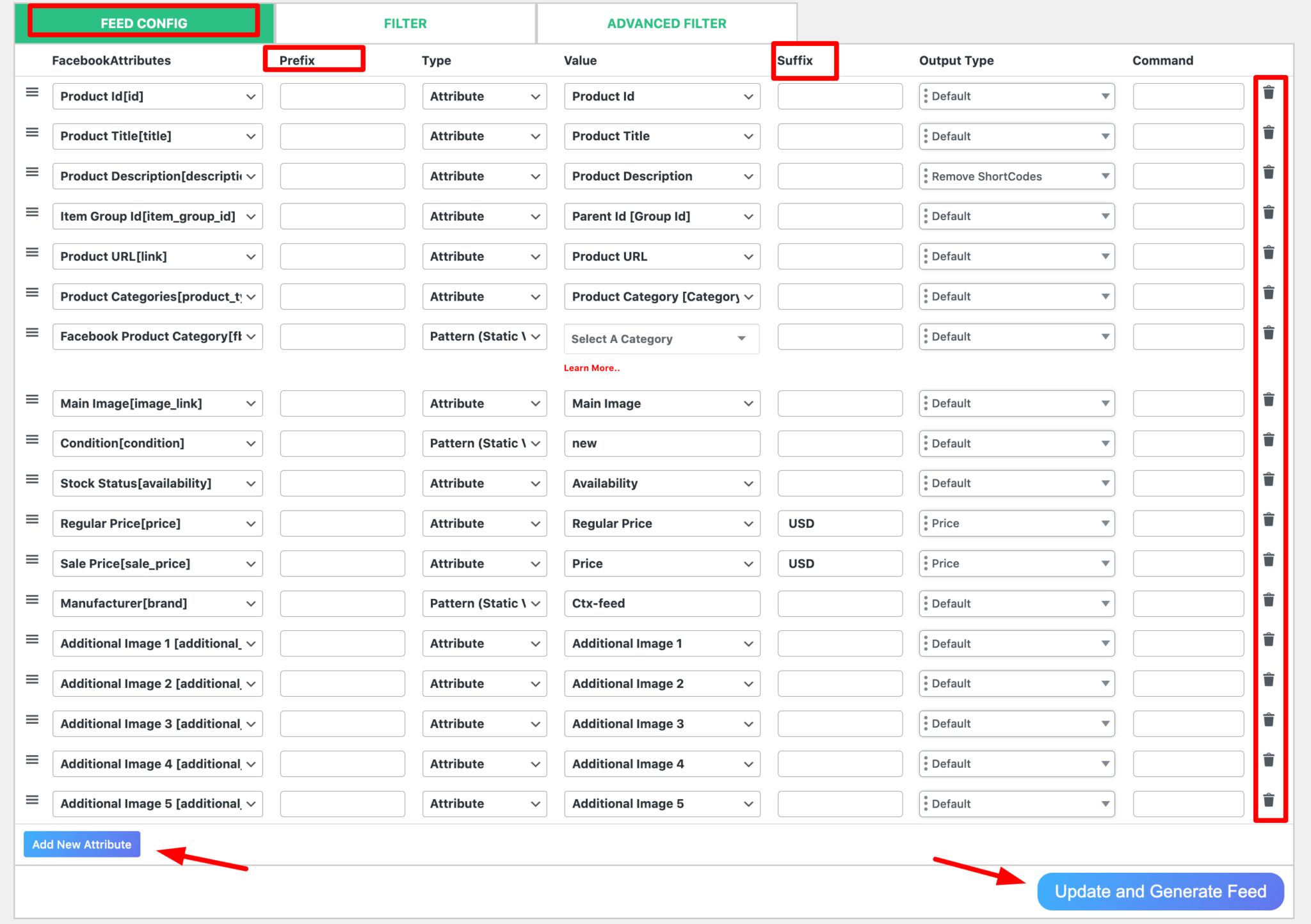Click reorder handle of Manufacturer row
Screen dimensions: 1311x924
pos(32,600)
